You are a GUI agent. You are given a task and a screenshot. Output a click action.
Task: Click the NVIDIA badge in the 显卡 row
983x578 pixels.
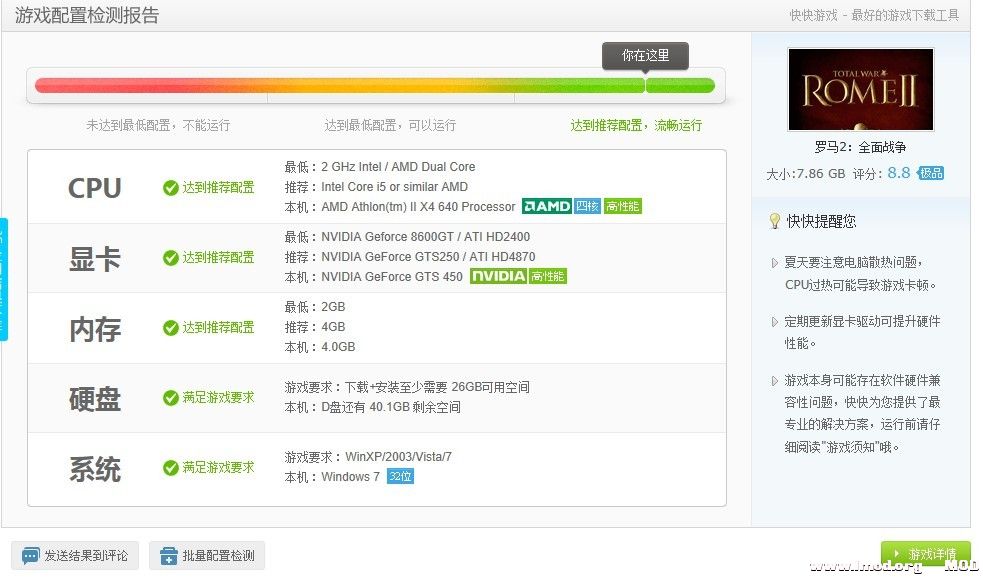(x=500, y=278)
